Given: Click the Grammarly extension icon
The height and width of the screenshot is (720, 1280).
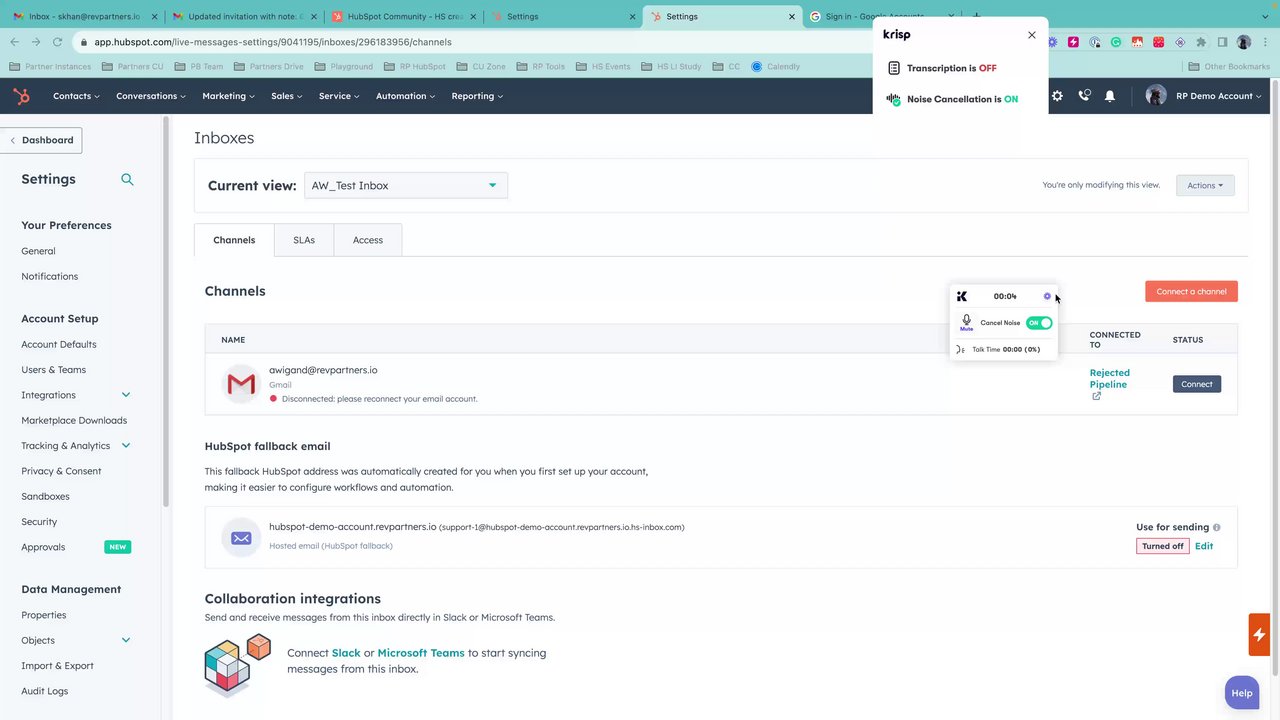Looking at the screenshot, I should pyautogui.click(x=1116, y=42).
